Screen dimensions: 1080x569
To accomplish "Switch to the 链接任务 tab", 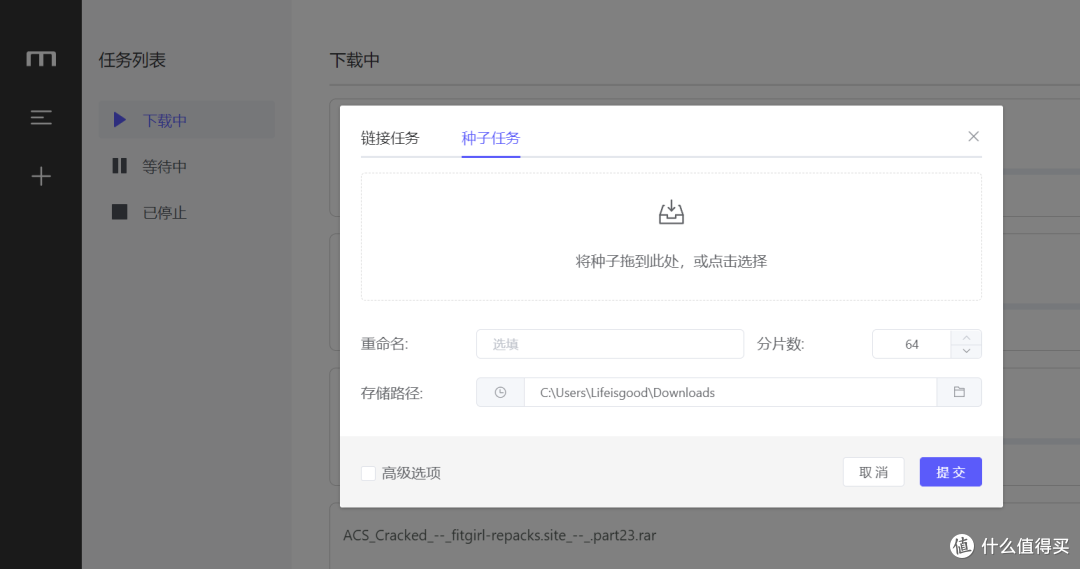I will point(390,138).
